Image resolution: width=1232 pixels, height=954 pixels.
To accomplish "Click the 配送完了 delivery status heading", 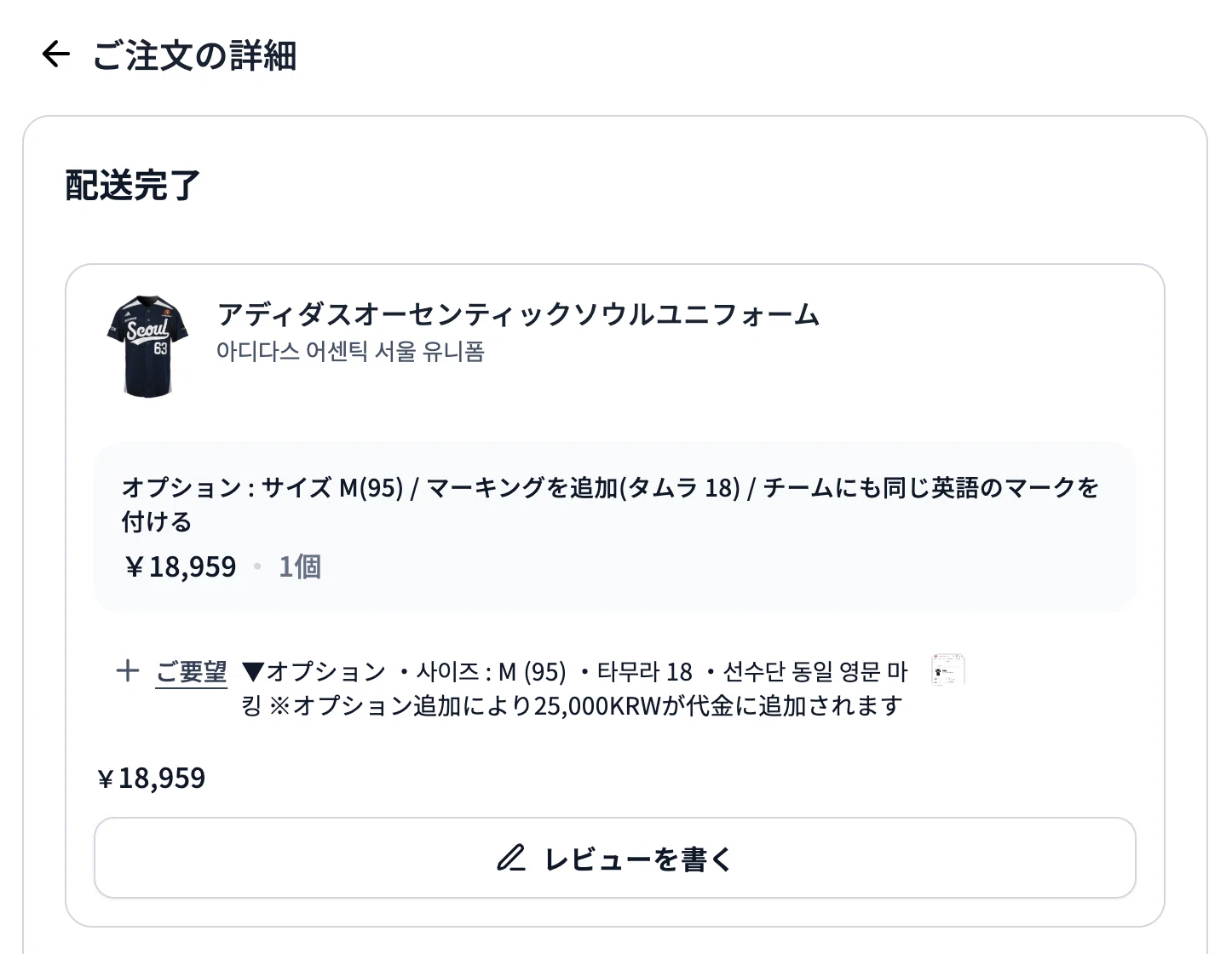I will click(133, 185).
